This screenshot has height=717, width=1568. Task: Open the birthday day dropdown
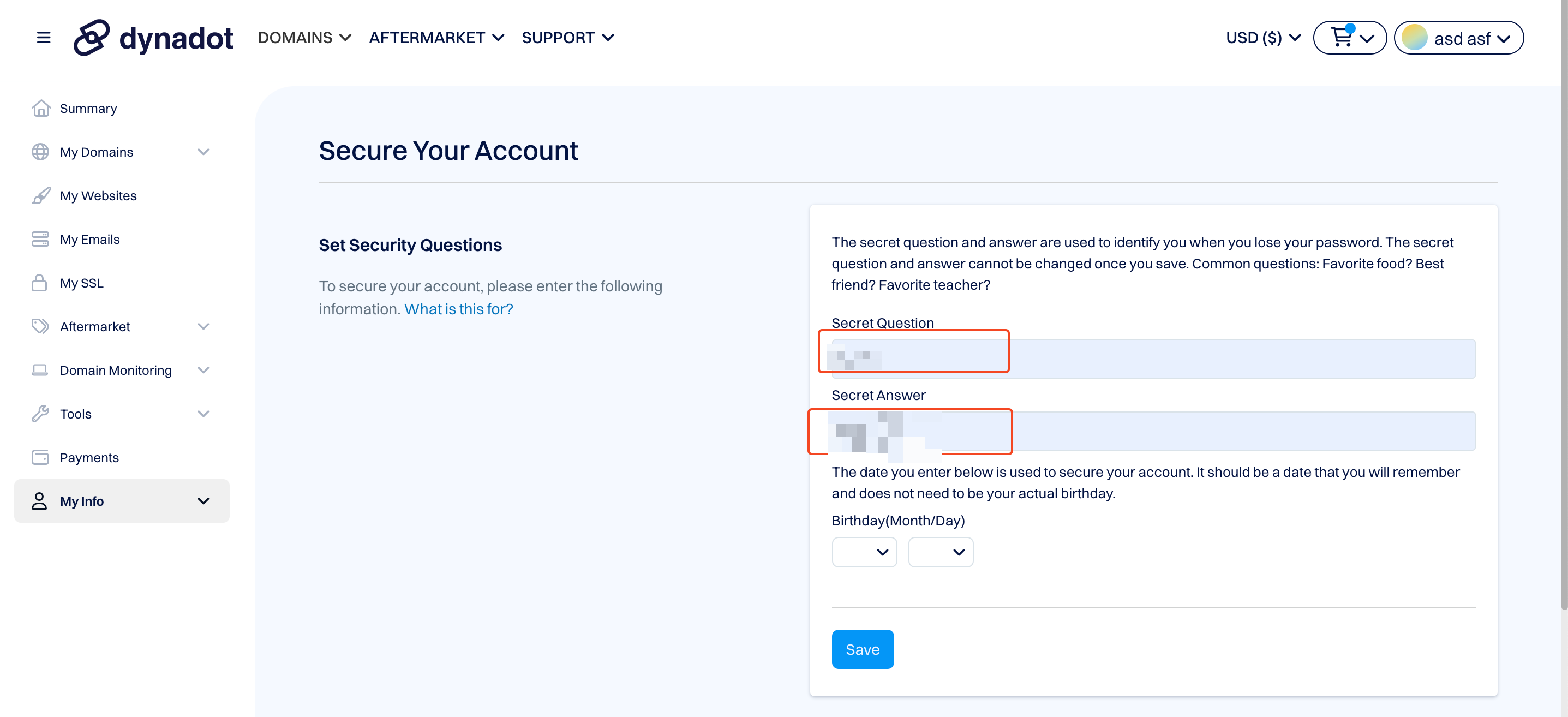(941, 552)
